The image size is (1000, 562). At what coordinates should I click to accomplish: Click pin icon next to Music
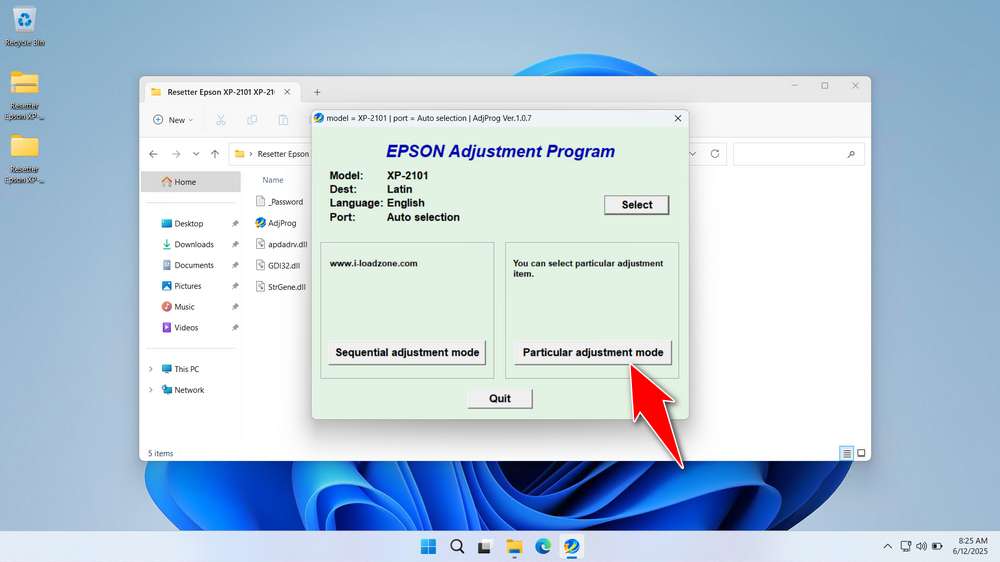pyautogui.click(x=235, y=307)
